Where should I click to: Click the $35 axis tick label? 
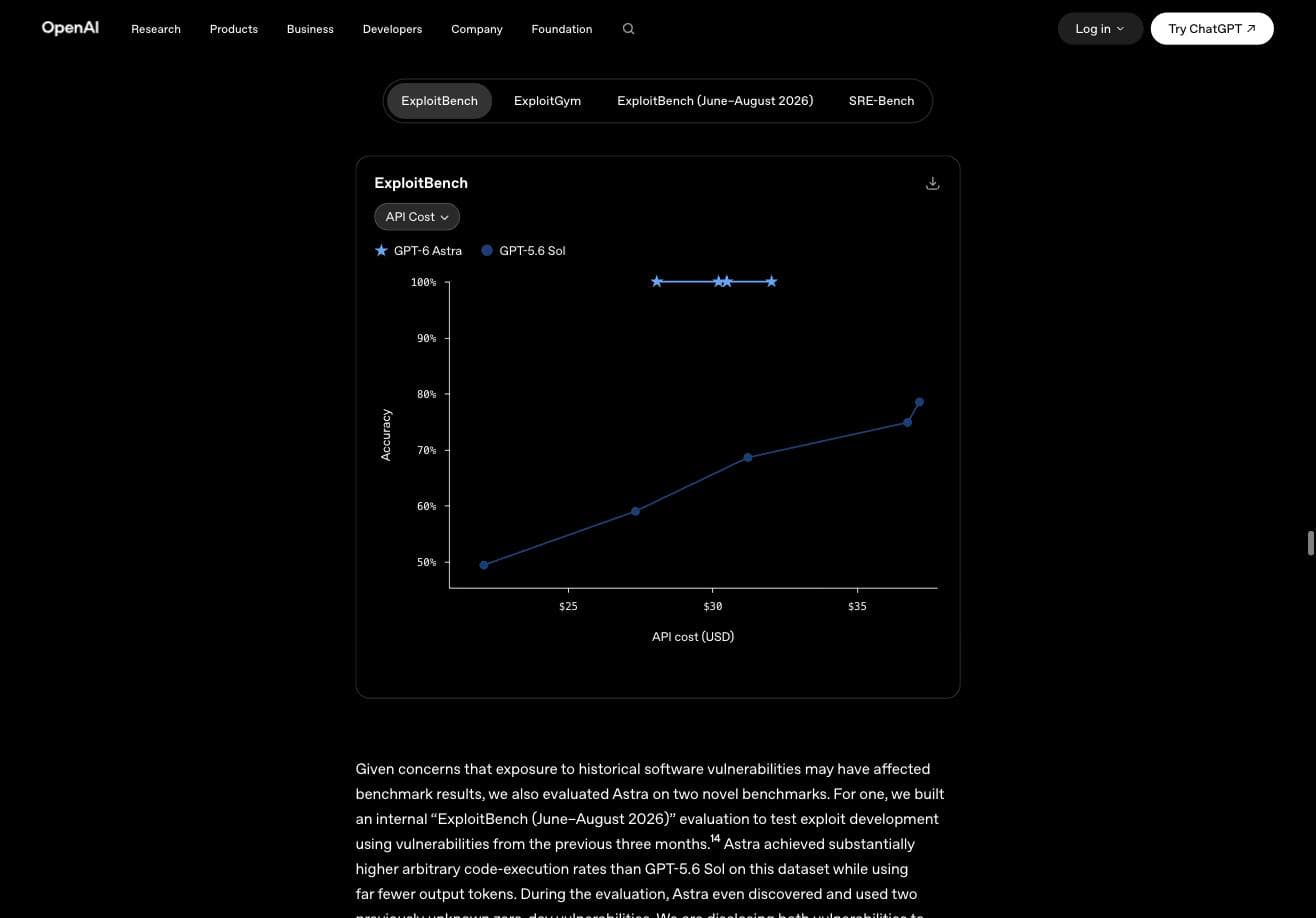click(857, 606)
